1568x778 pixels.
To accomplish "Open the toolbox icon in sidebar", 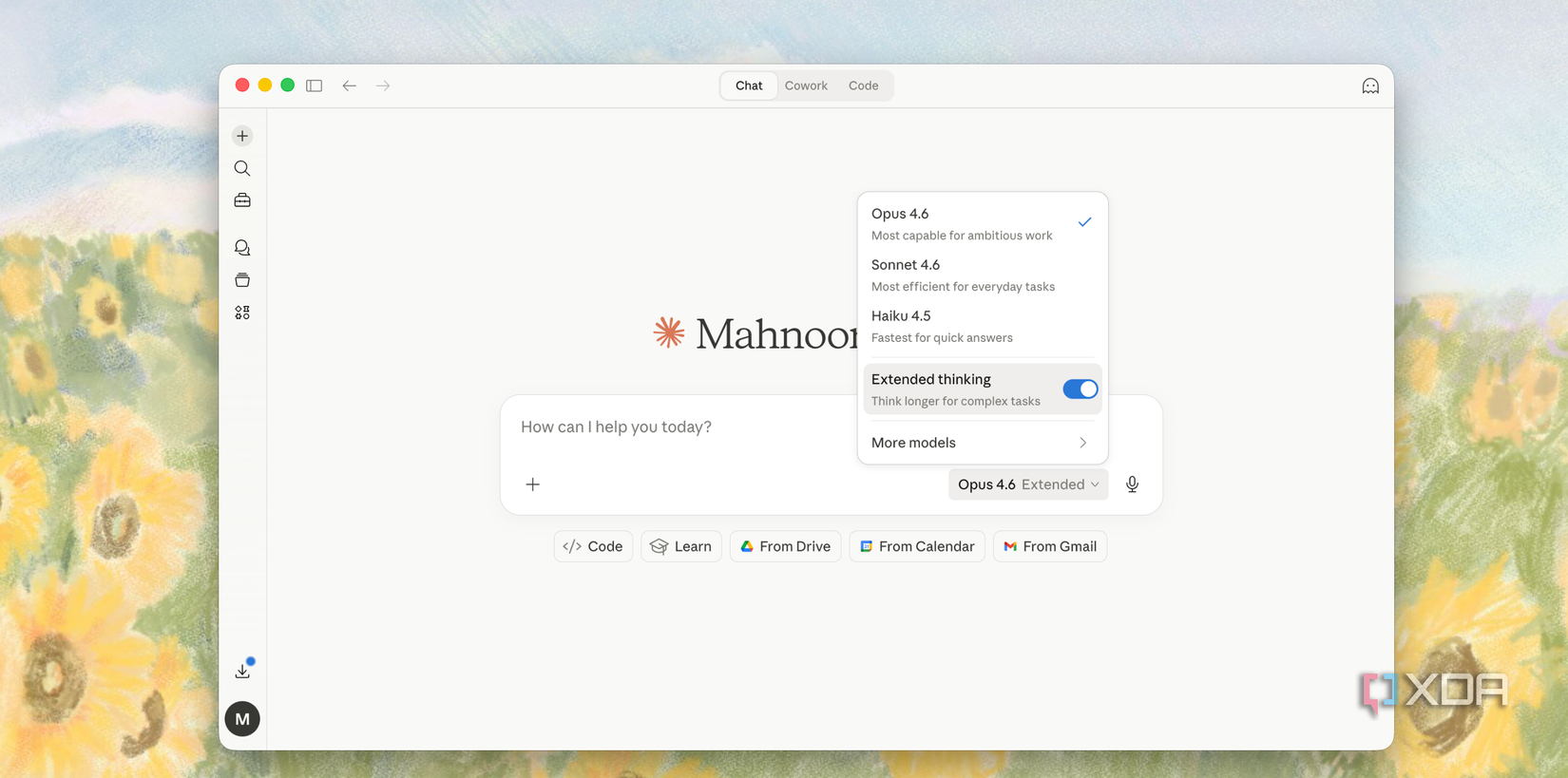I will tap(242, 200).
